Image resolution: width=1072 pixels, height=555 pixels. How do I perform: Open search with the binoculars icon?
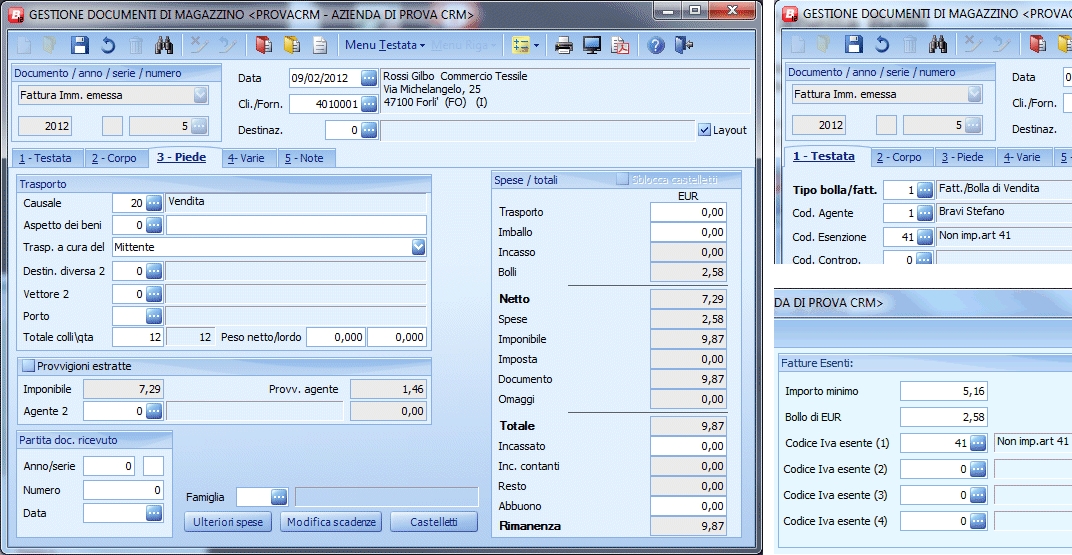pyautogui.click(x=165, y=45)
